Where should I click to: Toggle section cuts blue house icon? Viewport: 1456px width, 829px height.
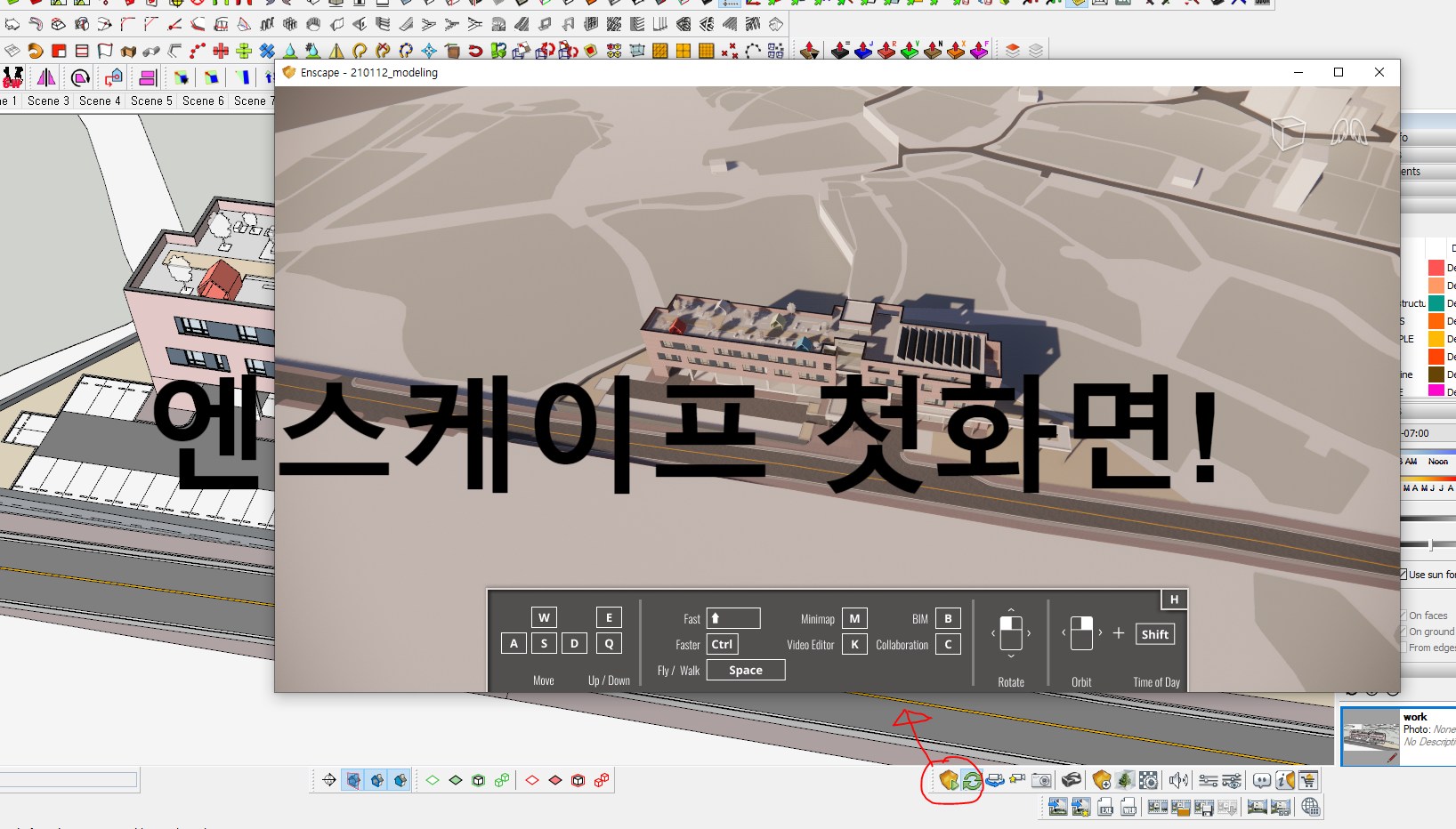tap(377, 780)
